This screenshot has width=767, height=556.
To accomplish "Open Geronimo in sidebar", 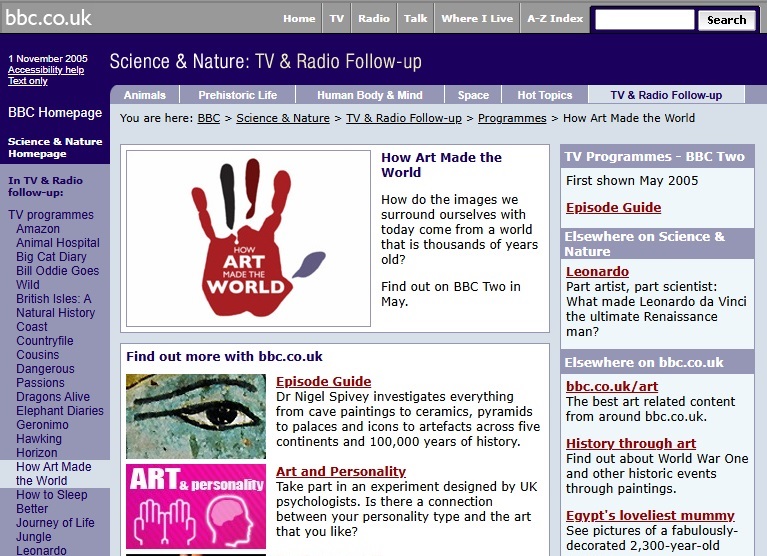I will pyautogui.click(x=42, y=425).
